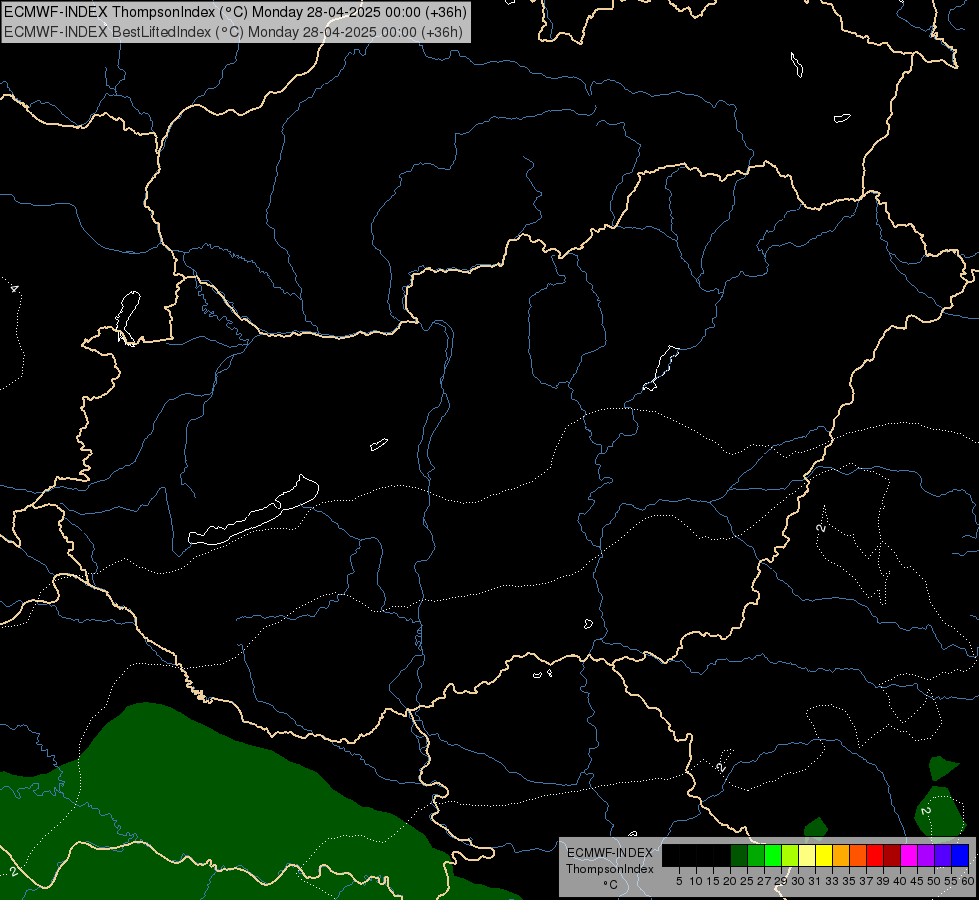Select the magenta 40–45 legend swatch
Image resolution: width=979 pixels, height=900 pixels.
[x=910, y=855]
